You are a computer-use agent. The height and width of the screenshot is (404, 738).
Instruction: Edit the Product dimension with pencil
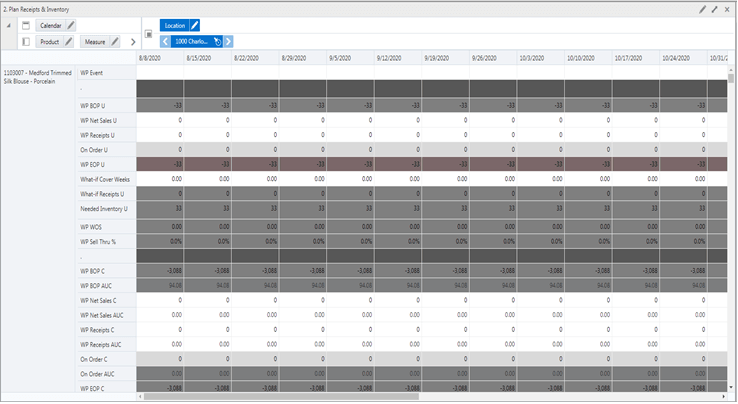pyautogui.click(x=69, y=42)
